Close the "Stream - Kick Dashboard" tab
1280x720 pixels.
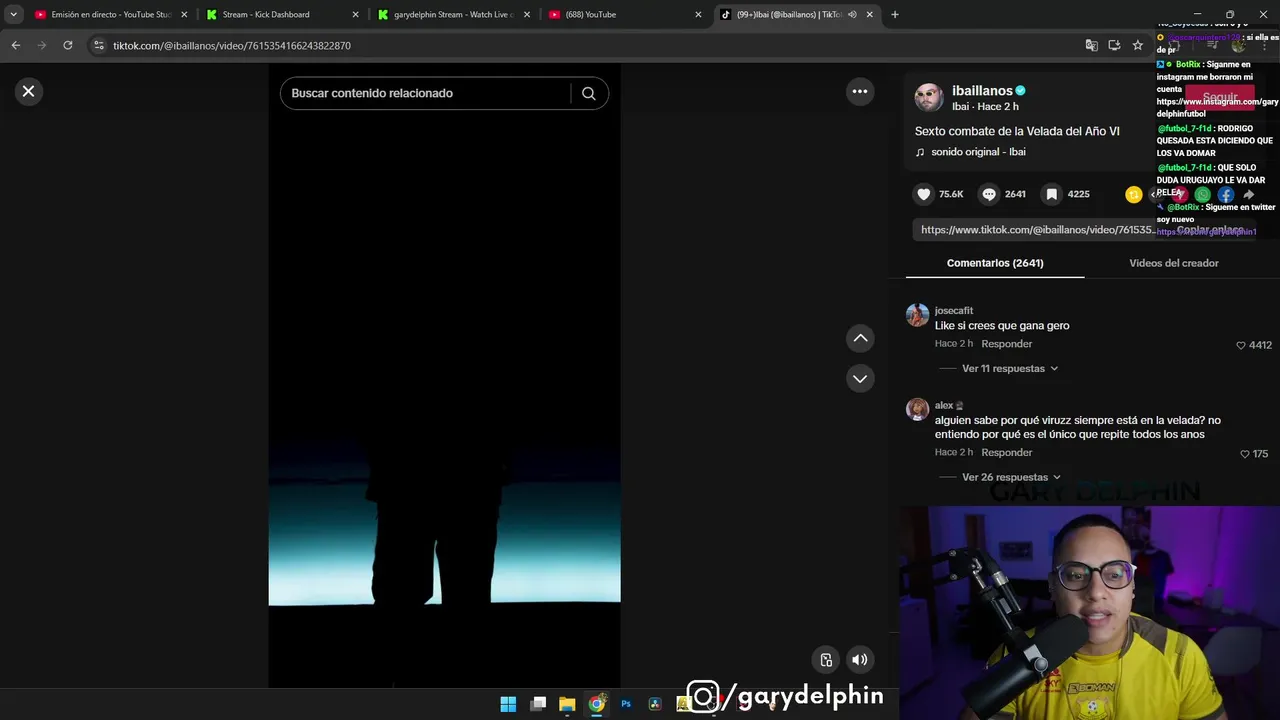355,15
